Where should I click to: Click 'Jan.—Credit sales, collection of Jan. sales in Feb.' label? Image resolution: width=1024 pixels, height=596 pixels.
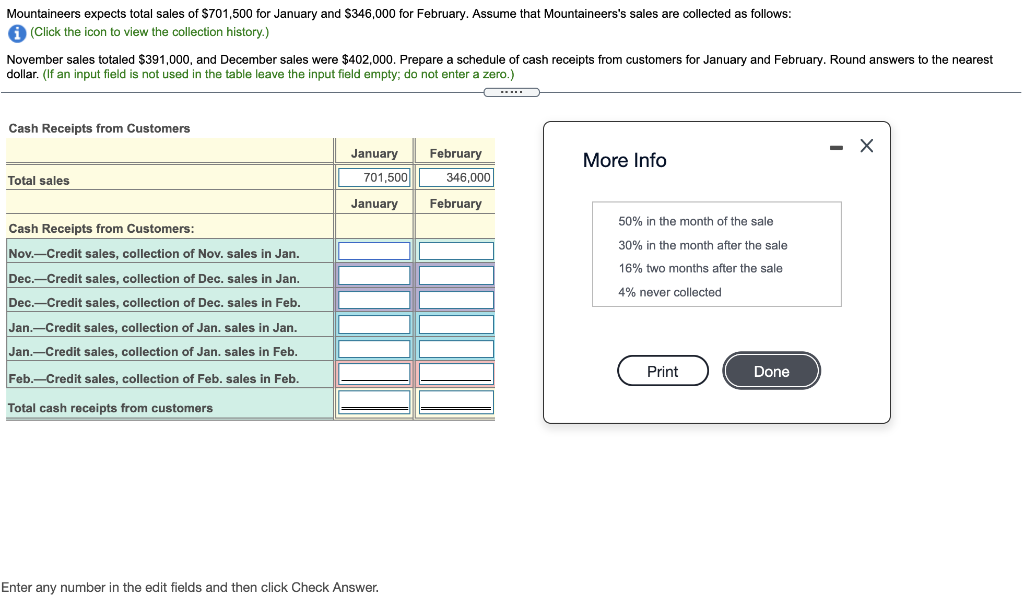[153, 352]
